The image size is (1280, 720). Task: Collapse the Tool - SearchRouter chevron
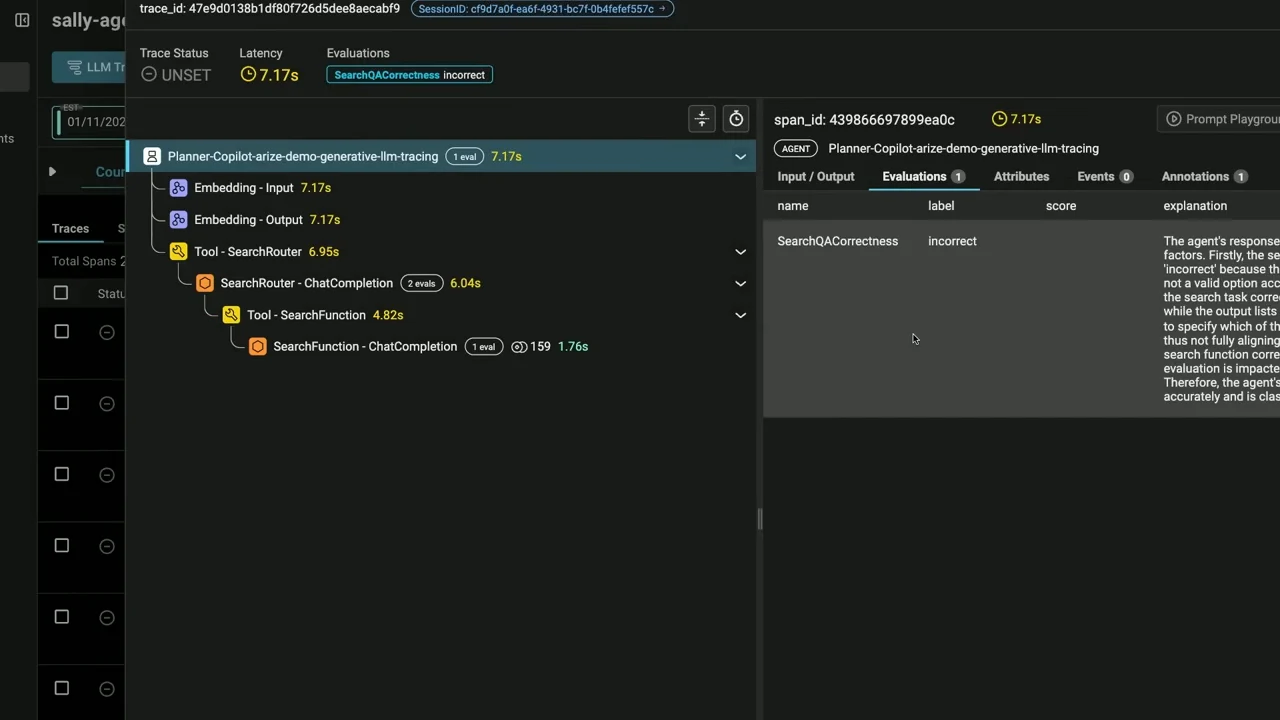click(740, 252)
